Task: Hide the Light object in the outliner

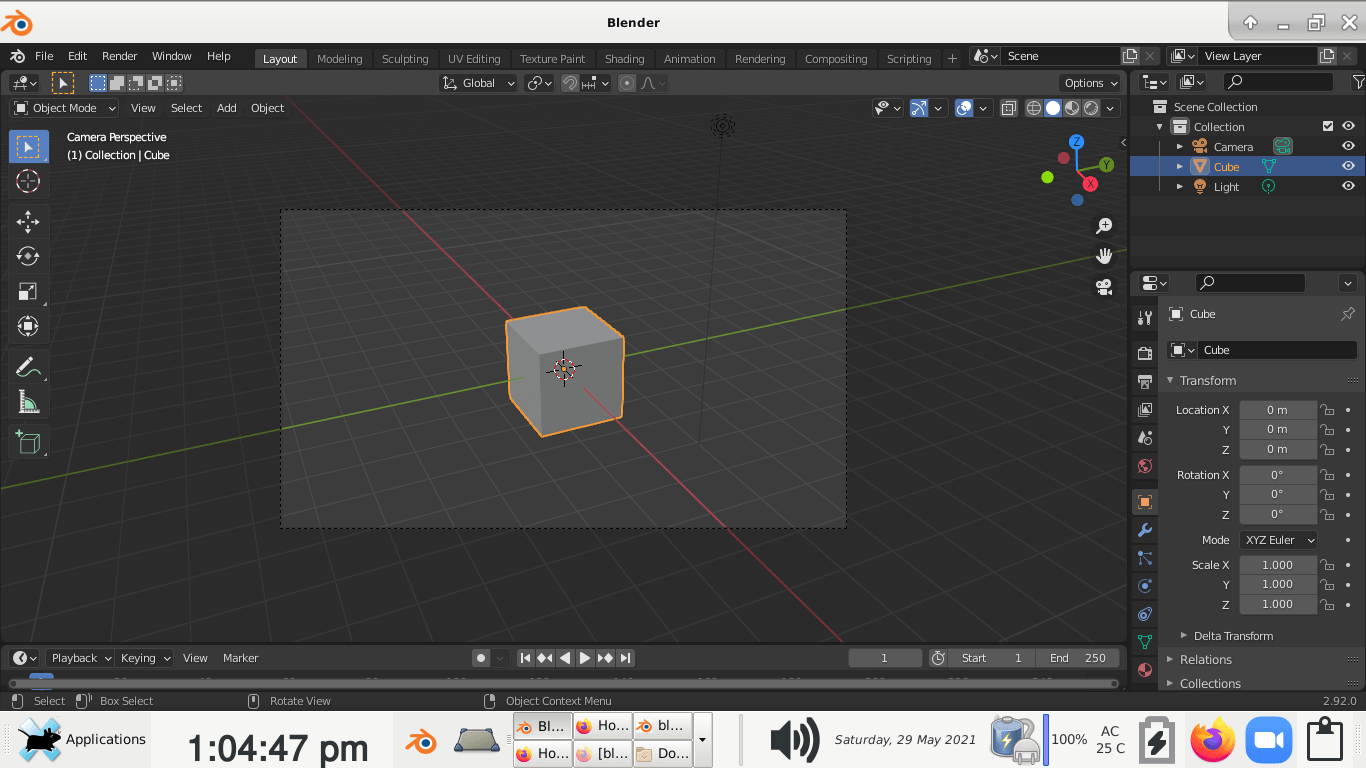Action: [x=1348, y=186]
